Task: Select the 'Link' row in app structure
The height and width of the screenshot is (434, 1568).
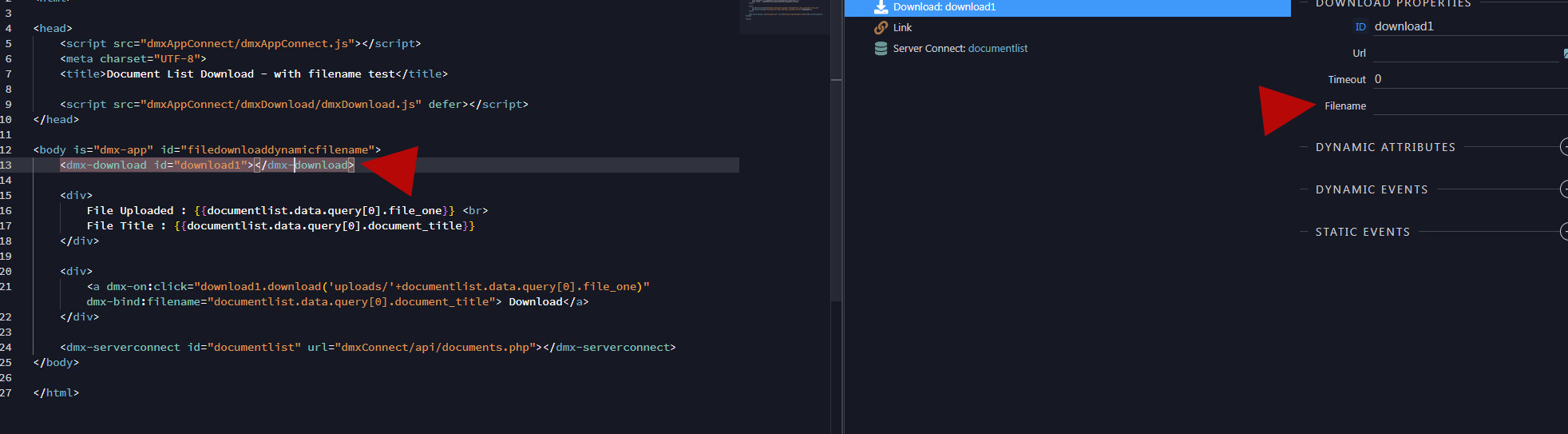Action: (1067, 27)
